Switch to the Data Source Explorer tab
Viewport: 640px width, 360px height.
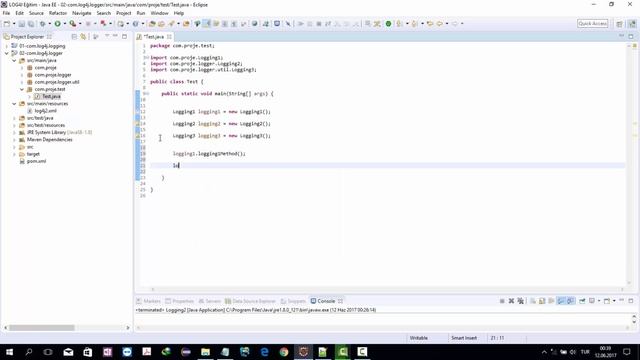pos(250,301)
